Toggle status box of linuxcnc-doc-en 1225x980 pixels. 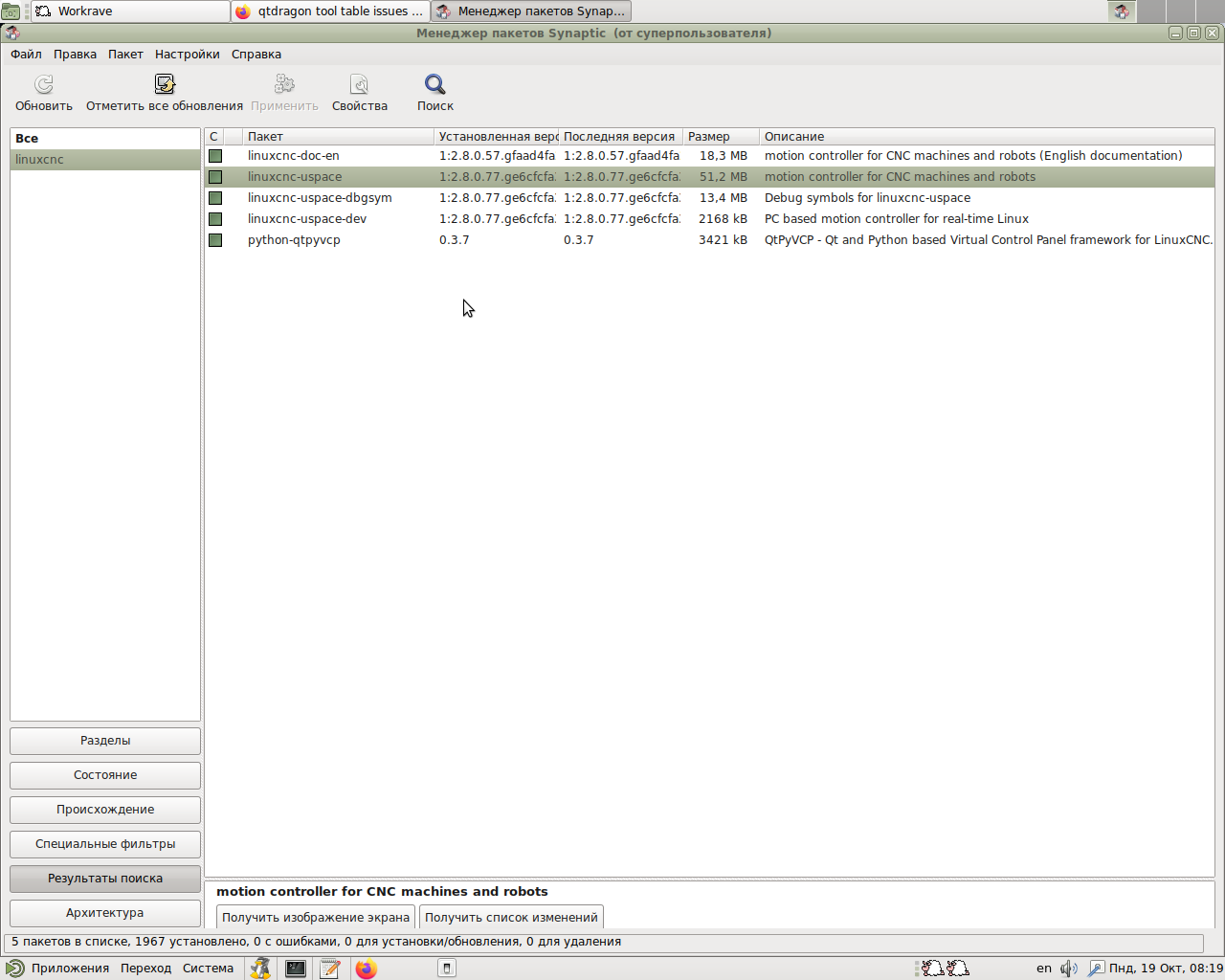(x=215, y=156)
